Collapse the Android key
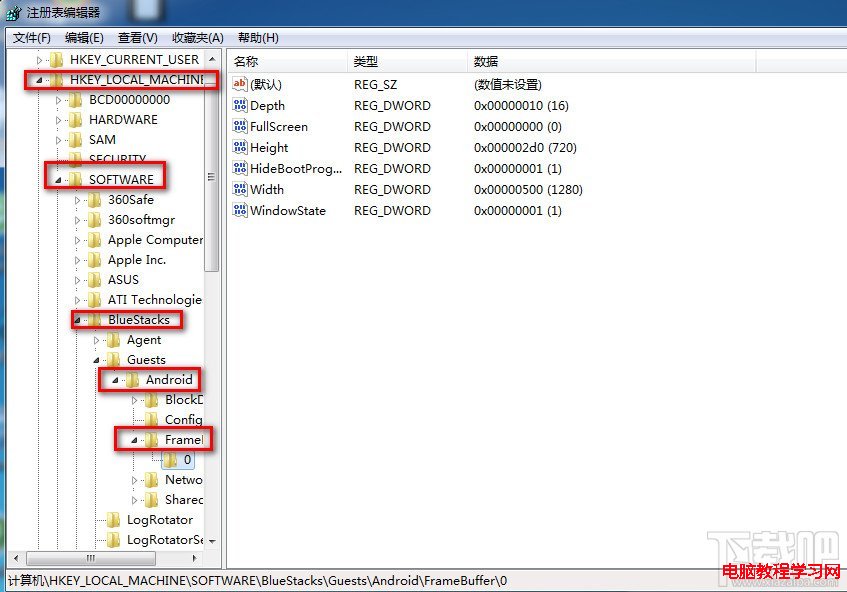Image resolution: width=847 pixels, height=592 pixels. point(115,380)
